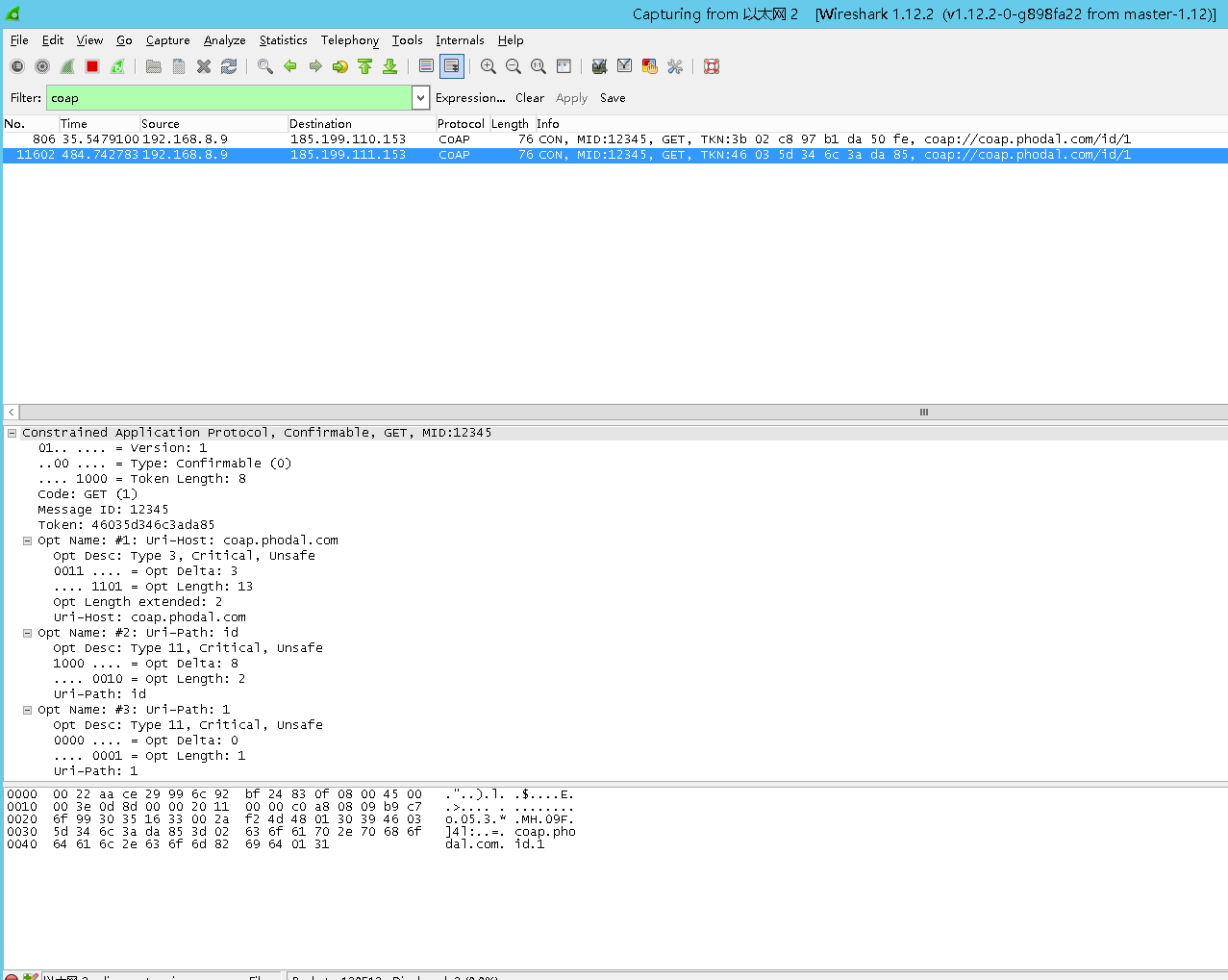Collapse Constrained Application Protocol tree node

tap(12, 433)
